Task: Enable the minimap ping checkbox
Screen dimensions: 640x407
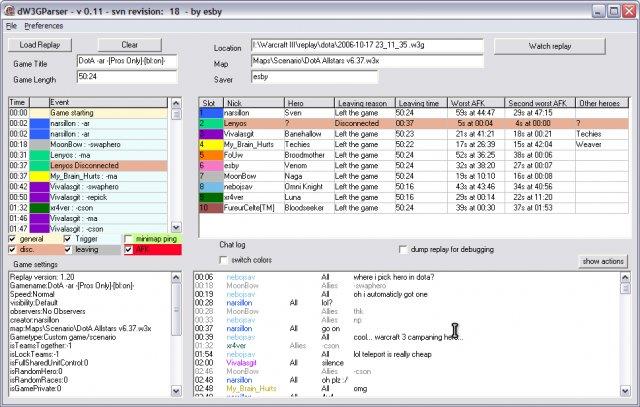Action: pos(129,238)
